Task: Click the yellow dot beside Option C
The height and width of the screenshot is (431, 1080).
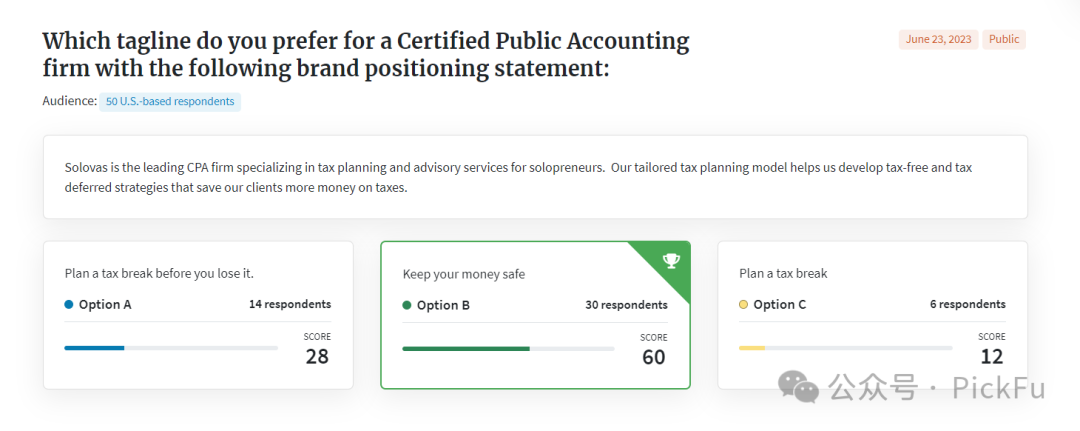Action: [743, 305]
